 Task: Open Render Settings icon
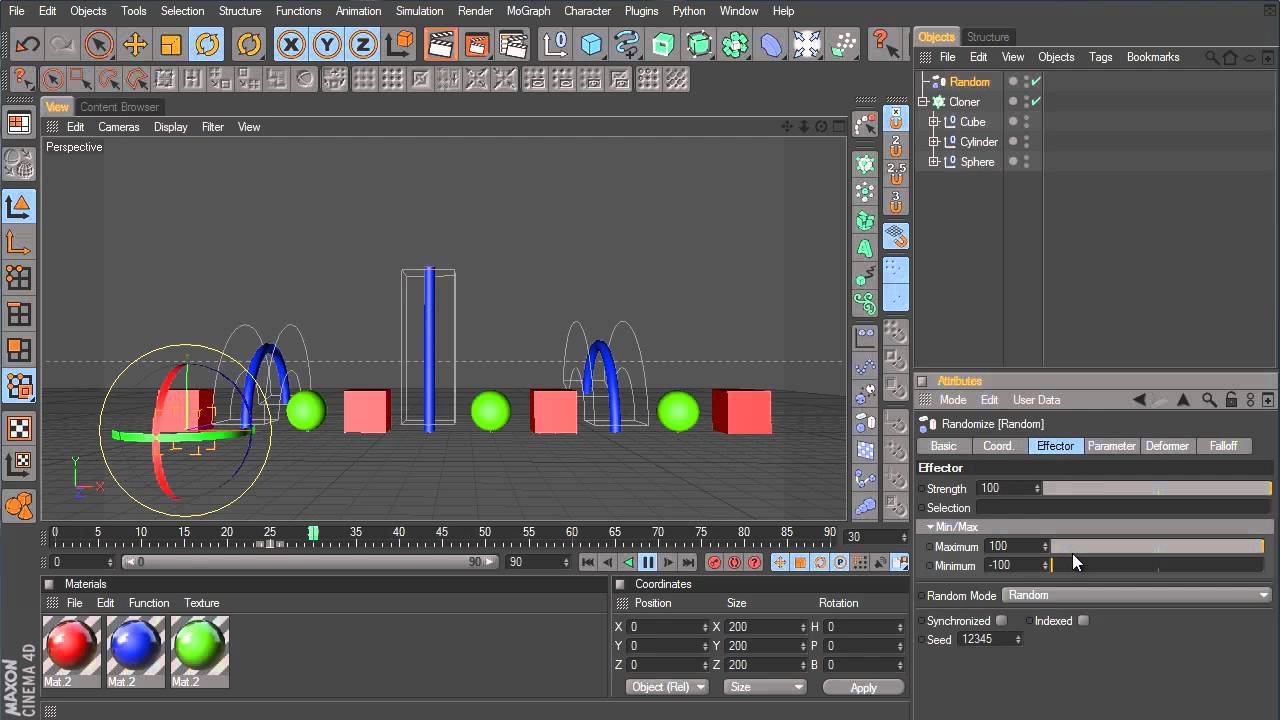click(x=513, y=44)
